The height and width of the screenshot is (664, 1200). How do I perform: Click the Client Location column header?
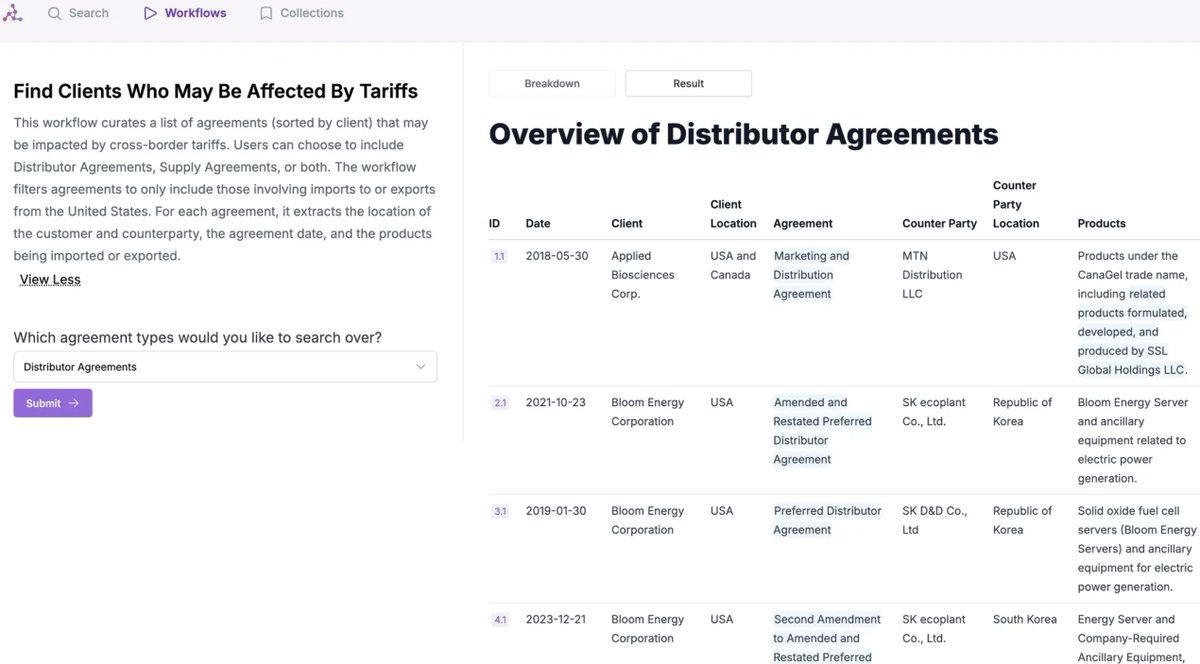[733, 214]
